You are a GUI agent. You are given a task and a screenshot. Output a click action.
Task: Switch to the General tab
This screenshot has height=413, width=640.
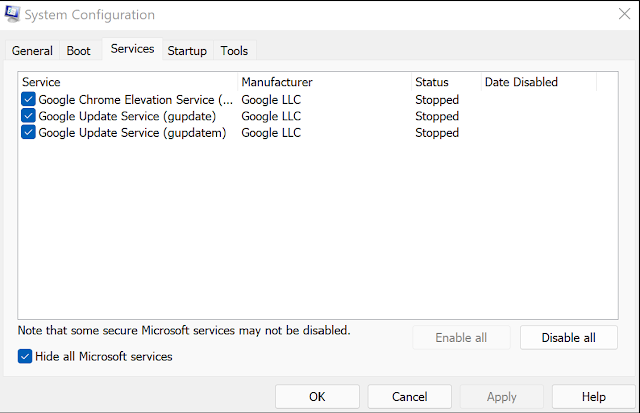pyautogui.click(x=32, y=51)
